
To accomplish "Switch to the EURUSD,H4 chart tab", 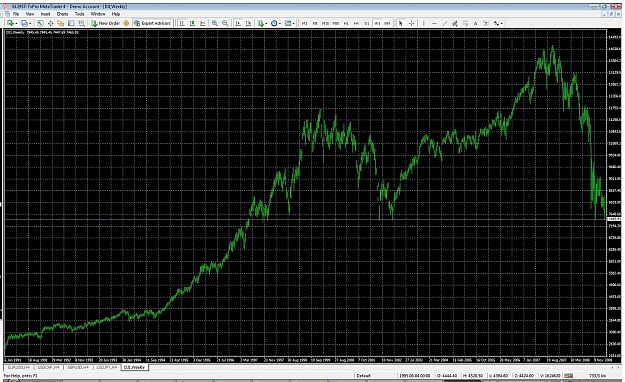I will click(x=19, y=367).
